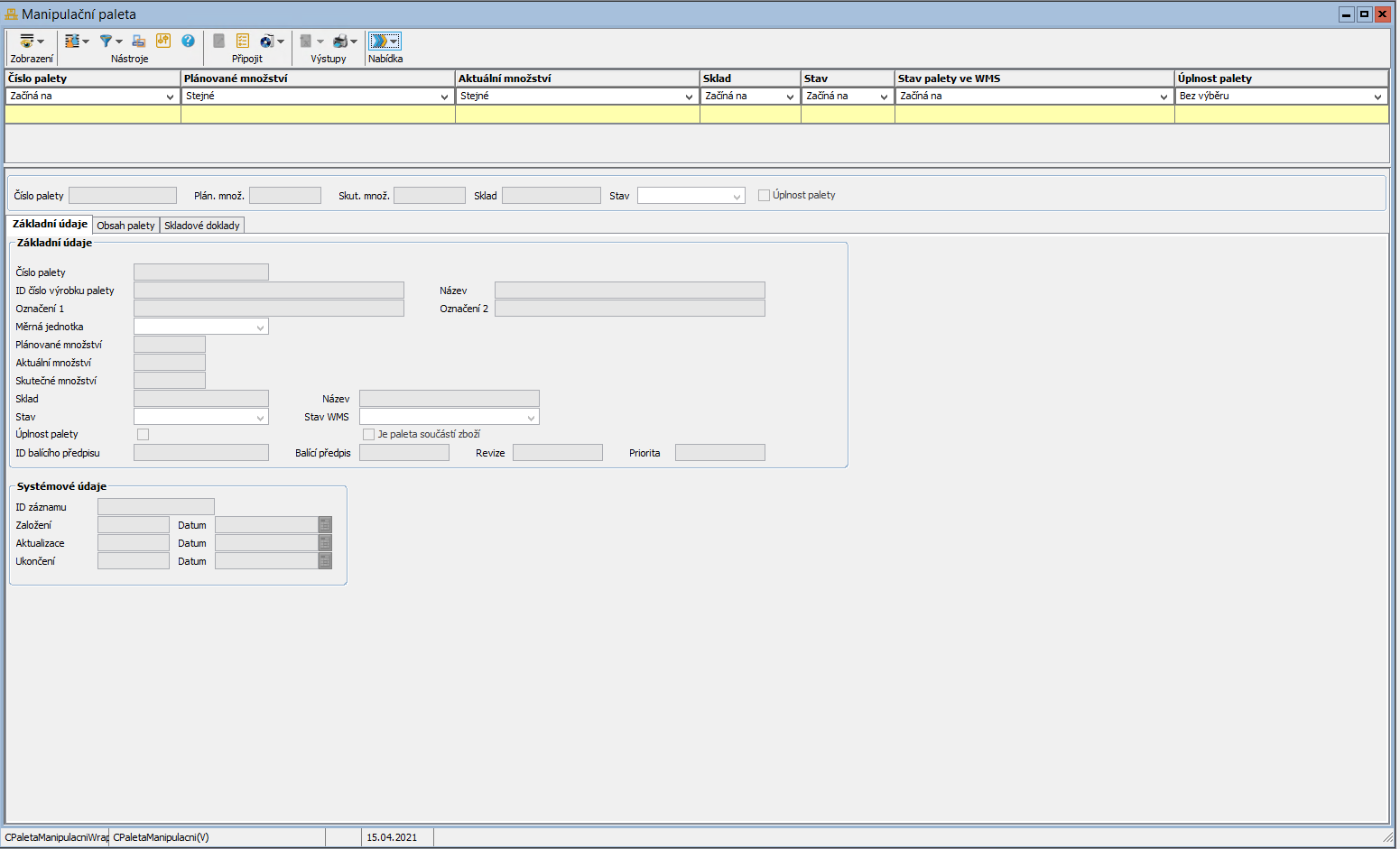Click the Číslo palety column header
Viewport: 1400px width, 849px height.
pos(92,78)
